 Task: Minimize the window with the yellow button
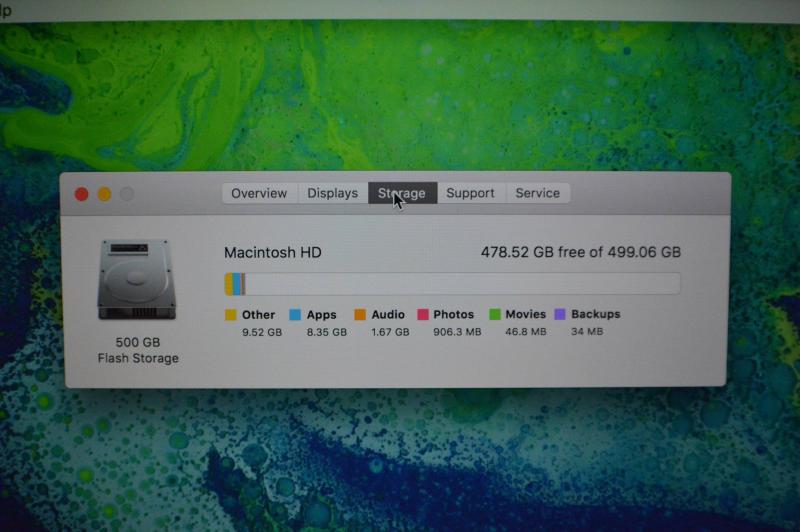point(104,194)
